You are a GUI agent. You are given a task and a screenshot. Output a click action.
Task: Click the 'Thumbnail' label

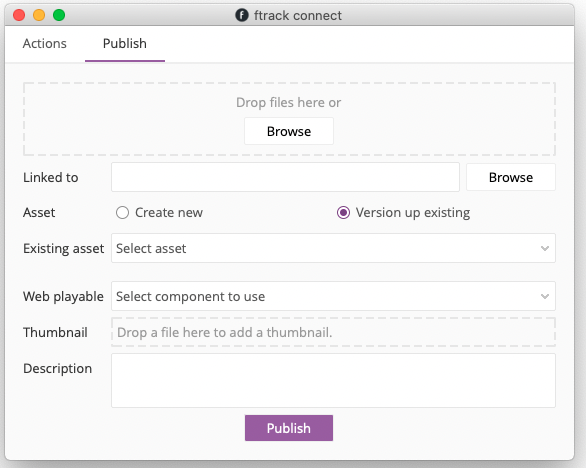tap(55, 332)
